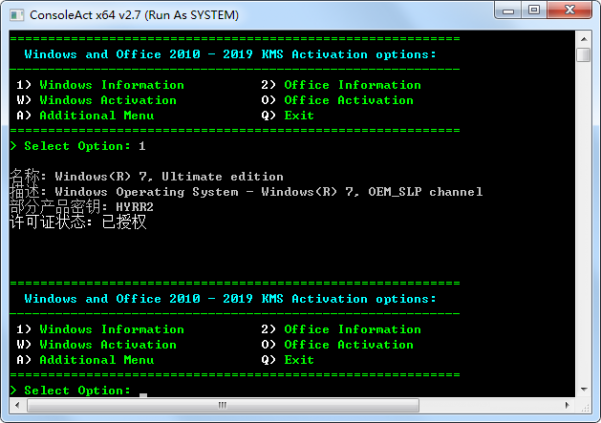601x423 pixels.
Task: Click the bottom Select Option prompt cursor
Action: 143,395
